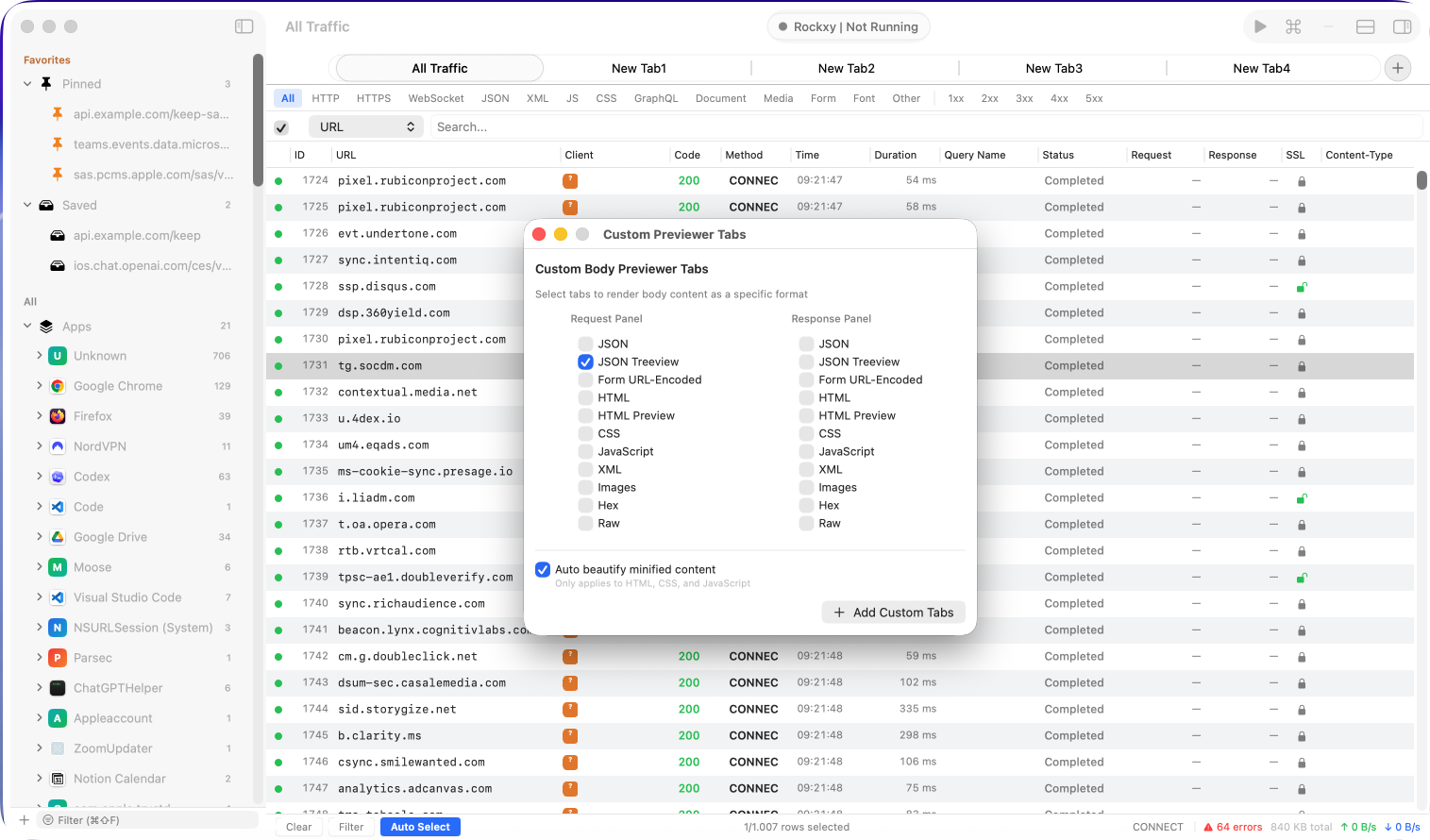Expand the Appleaccount app group

40,718
